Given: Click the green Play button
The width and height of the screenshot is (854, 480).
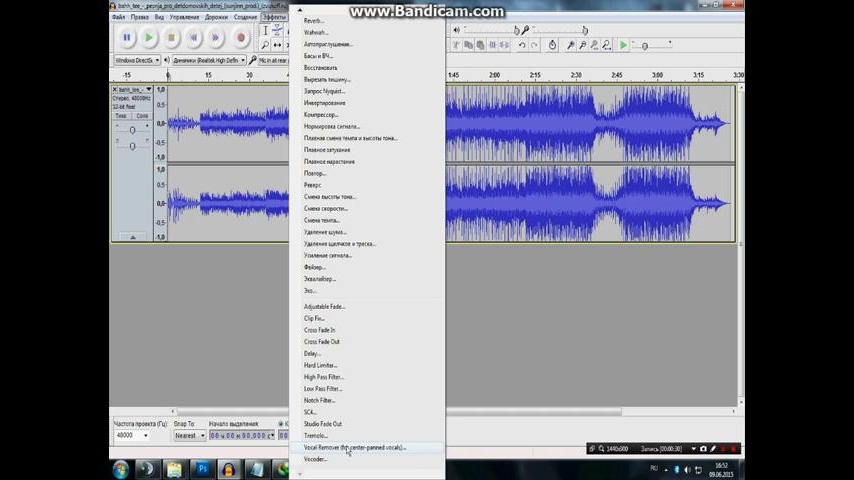Looking at the screenshot, I should (x=149, y=38).
